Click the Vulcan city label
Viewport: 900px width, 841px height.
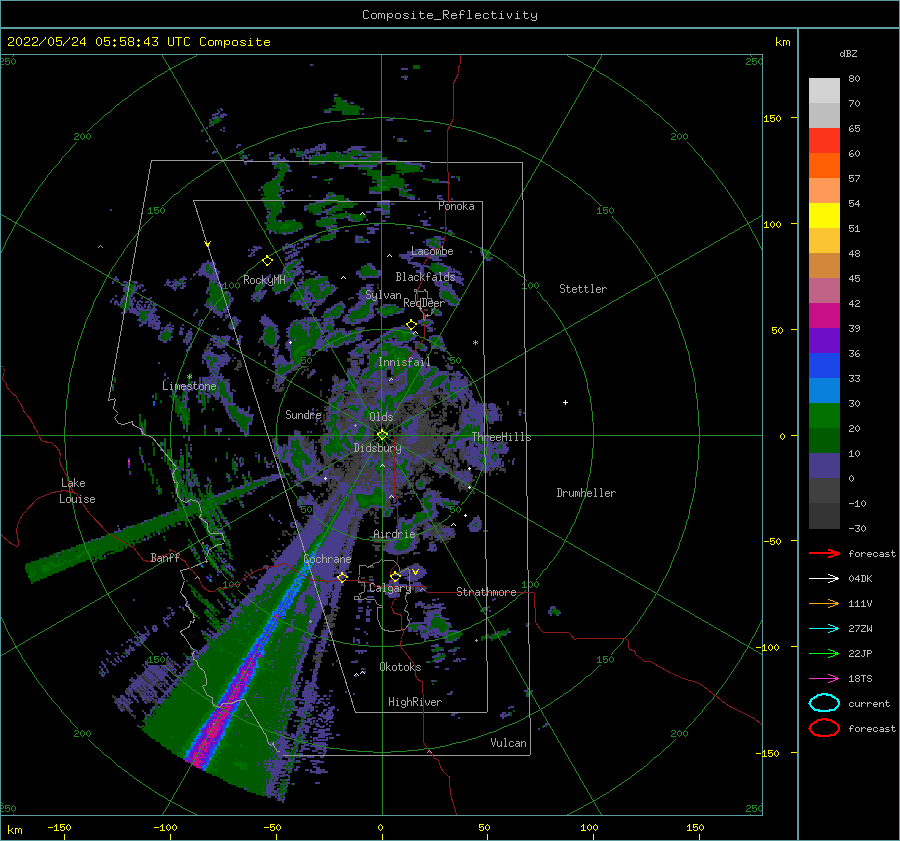pyautogui.click(x=508, y=743)
